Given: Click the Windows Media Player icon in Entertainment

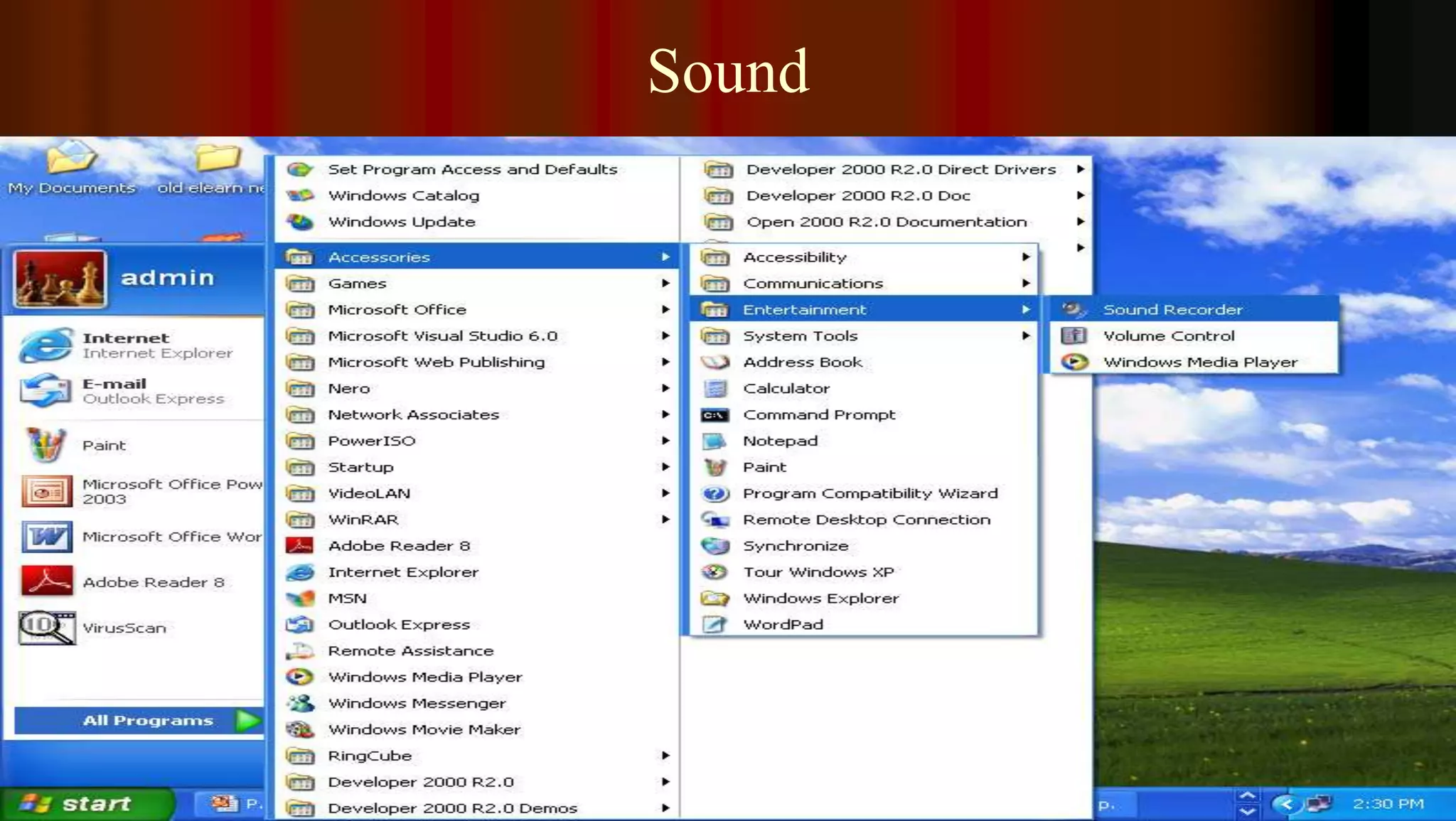Looking at the screenshot, I should (x=1074, y=362).
